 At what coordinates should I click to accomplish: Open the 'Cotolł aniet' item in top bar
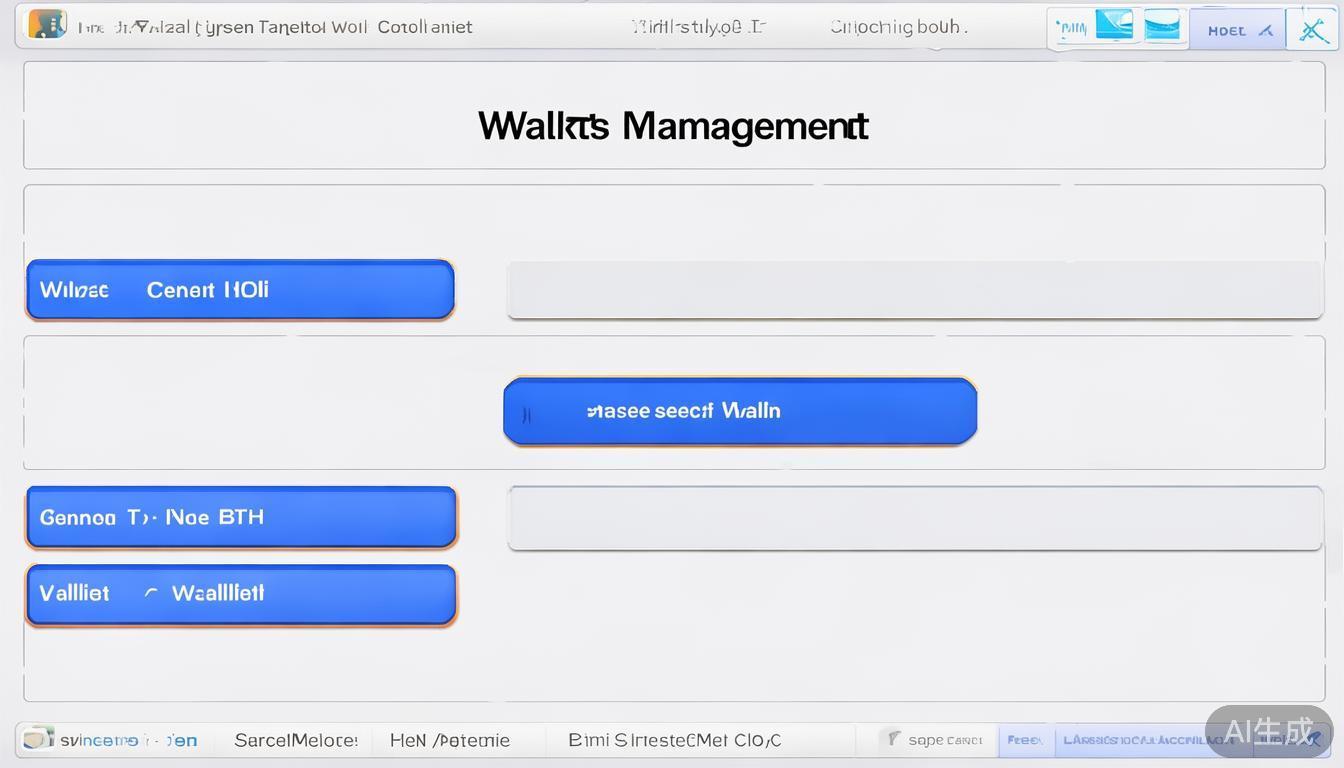[424, 27]
